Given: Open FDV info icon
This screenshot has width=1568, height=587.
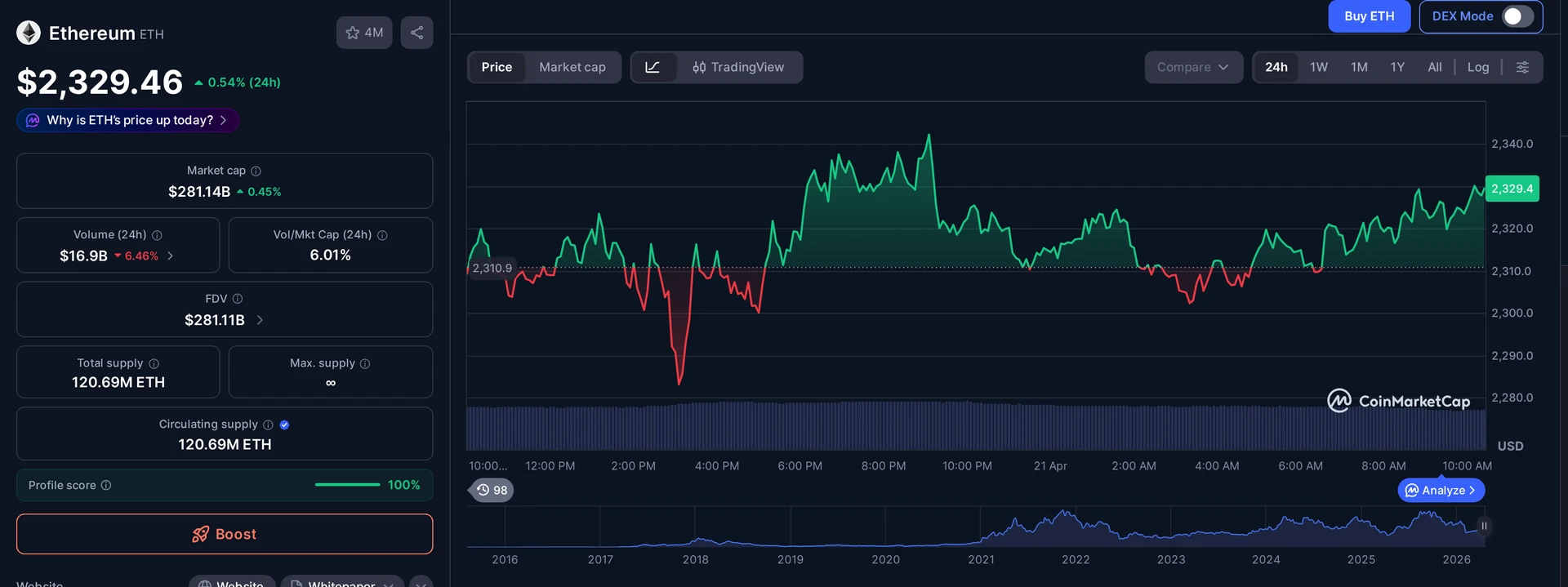Looking at the screenshot, I should [238, 299].
